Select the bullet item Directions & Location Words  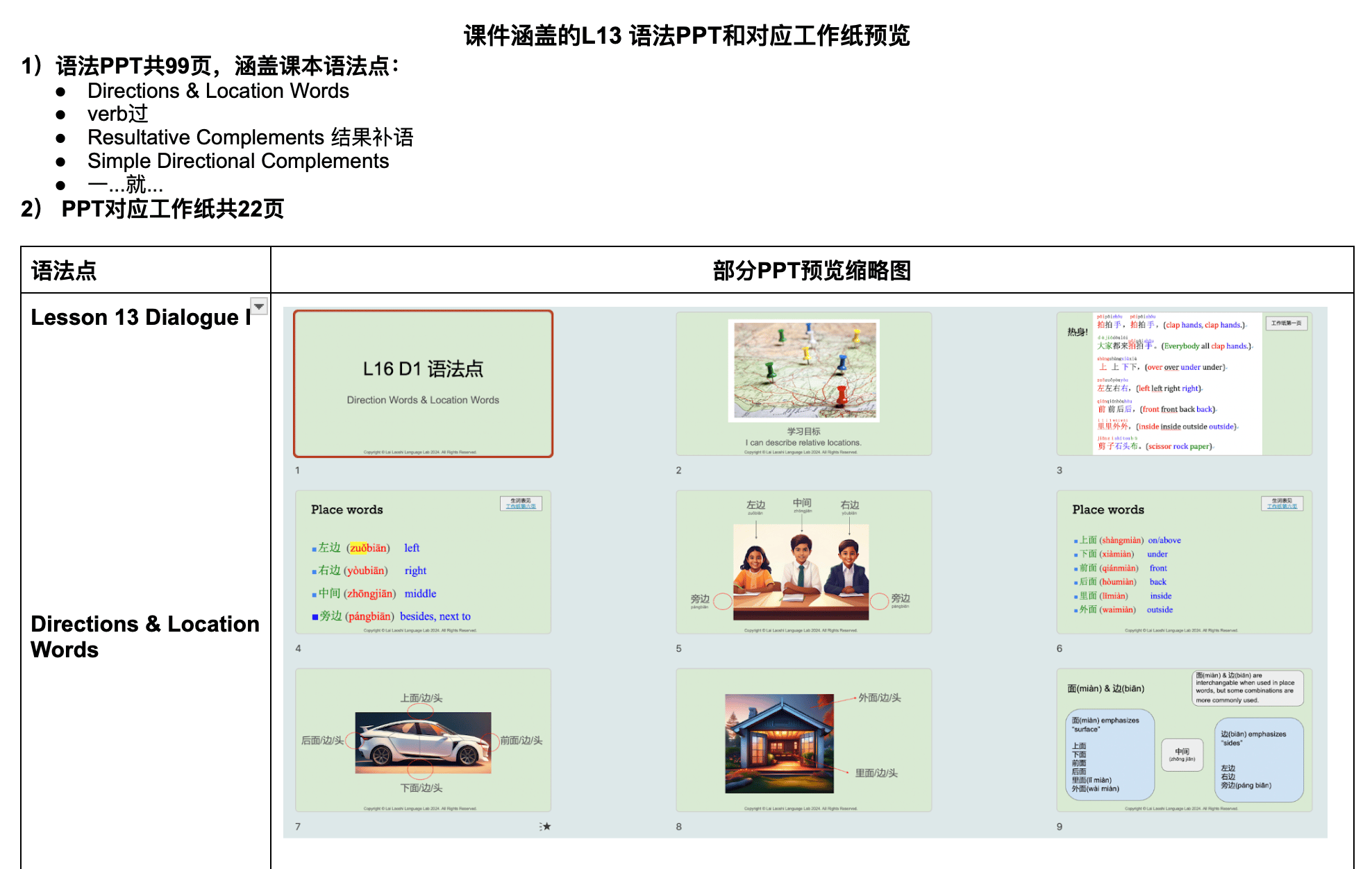218,90
